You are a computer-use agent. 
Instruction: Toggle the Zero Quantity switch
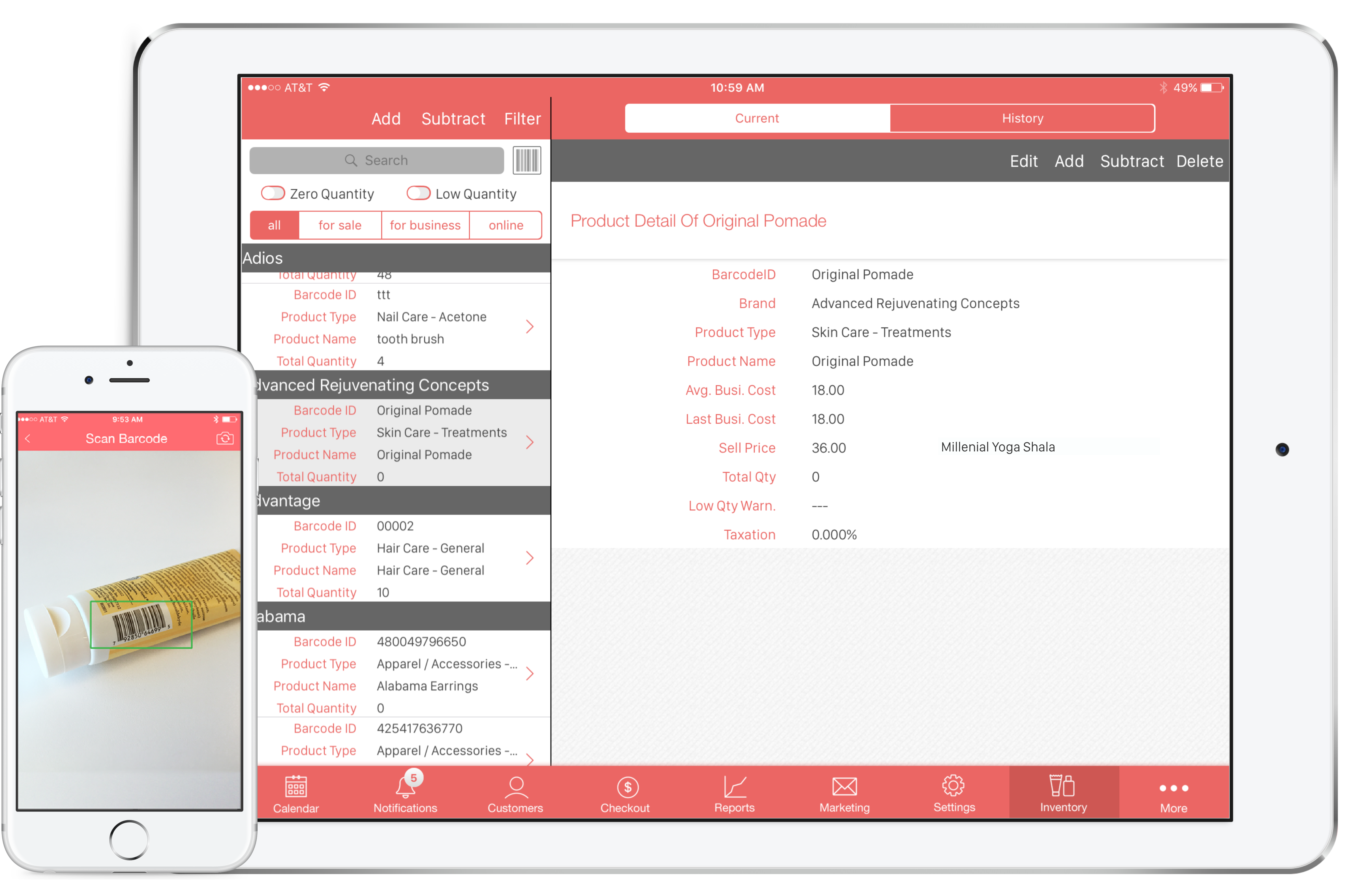[x=273, y=193]
